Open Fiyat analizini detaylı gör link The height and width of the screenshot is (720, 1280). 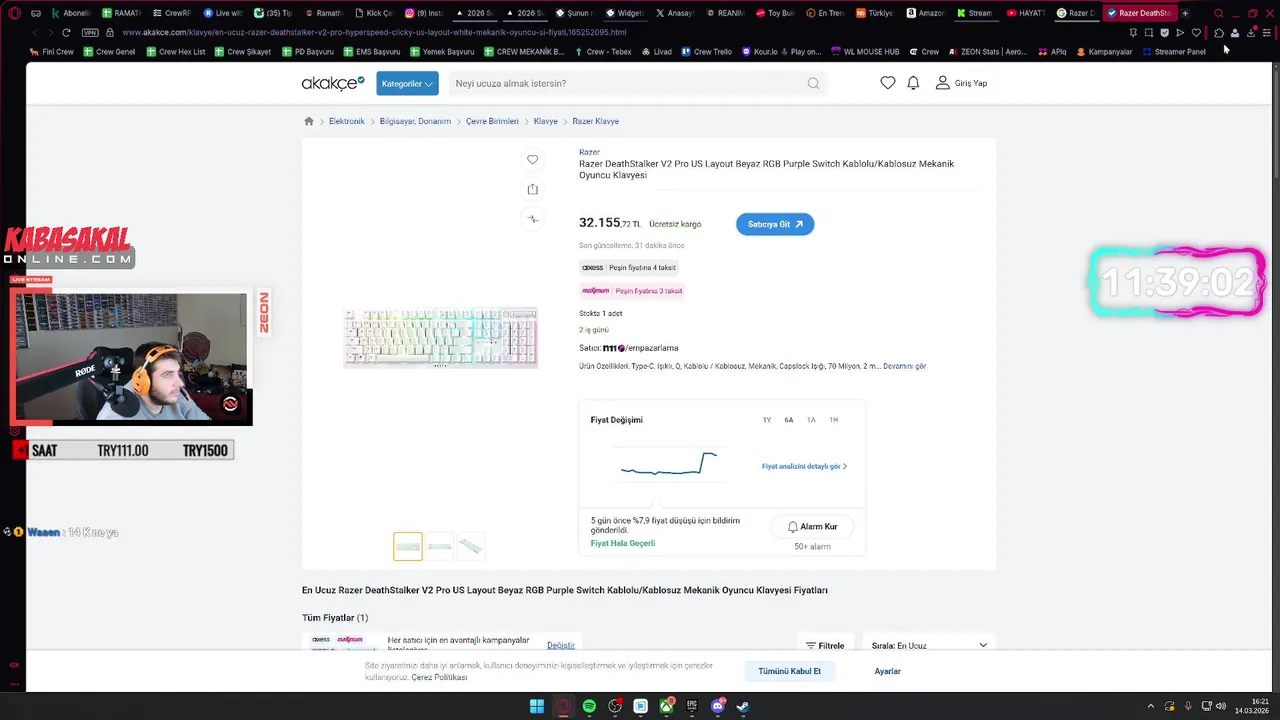tap(804, 466)
